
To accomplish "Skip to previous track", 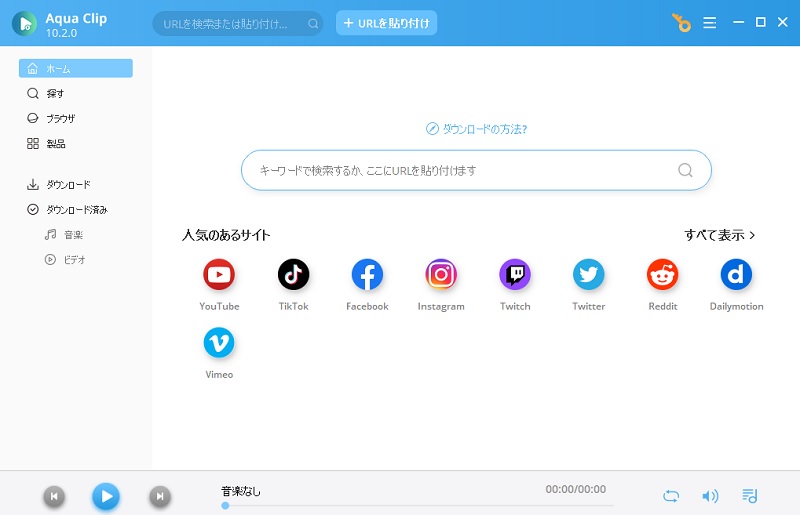I will click(54, 496).
